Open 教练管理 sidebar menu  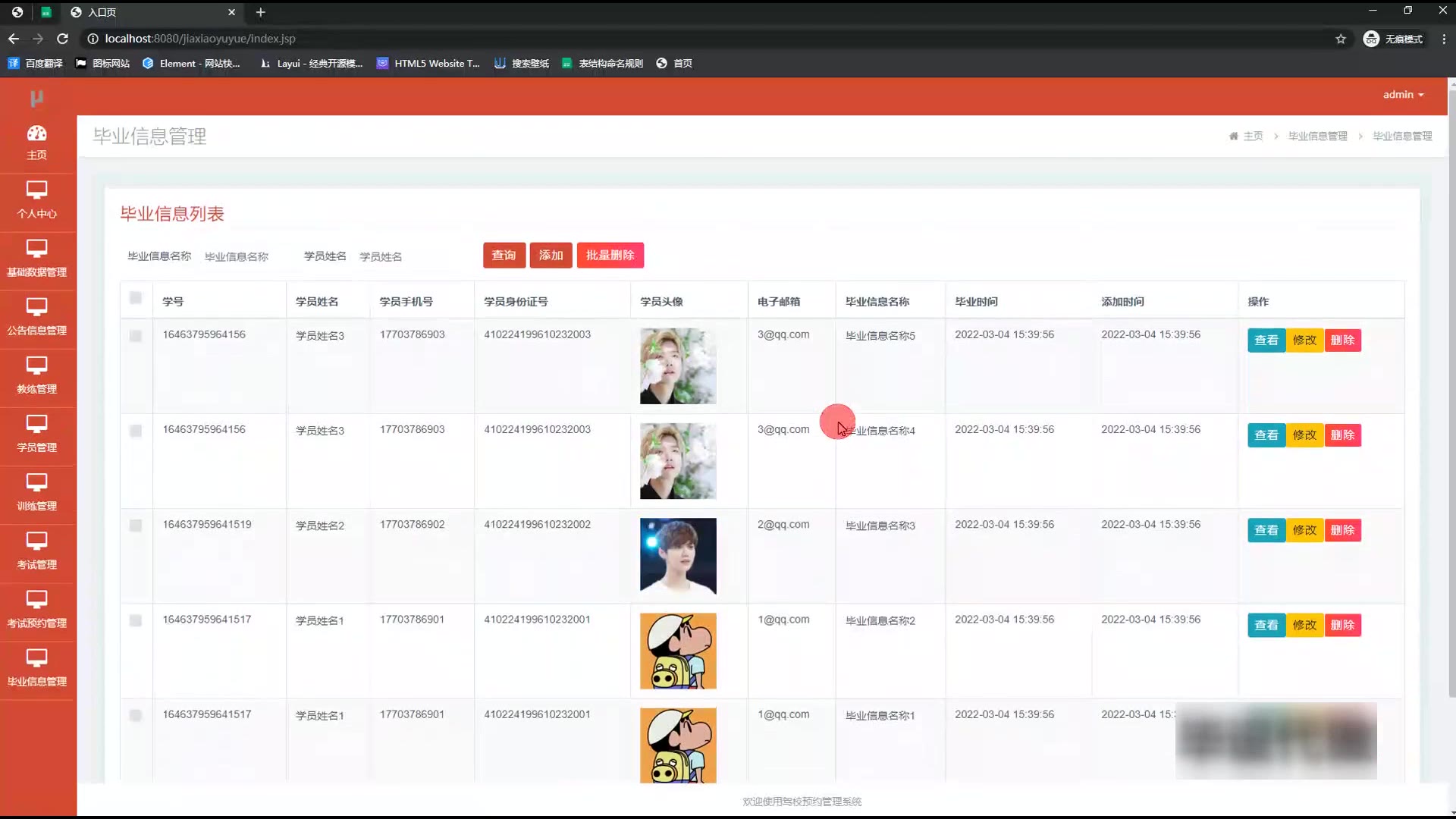(36, 375)
